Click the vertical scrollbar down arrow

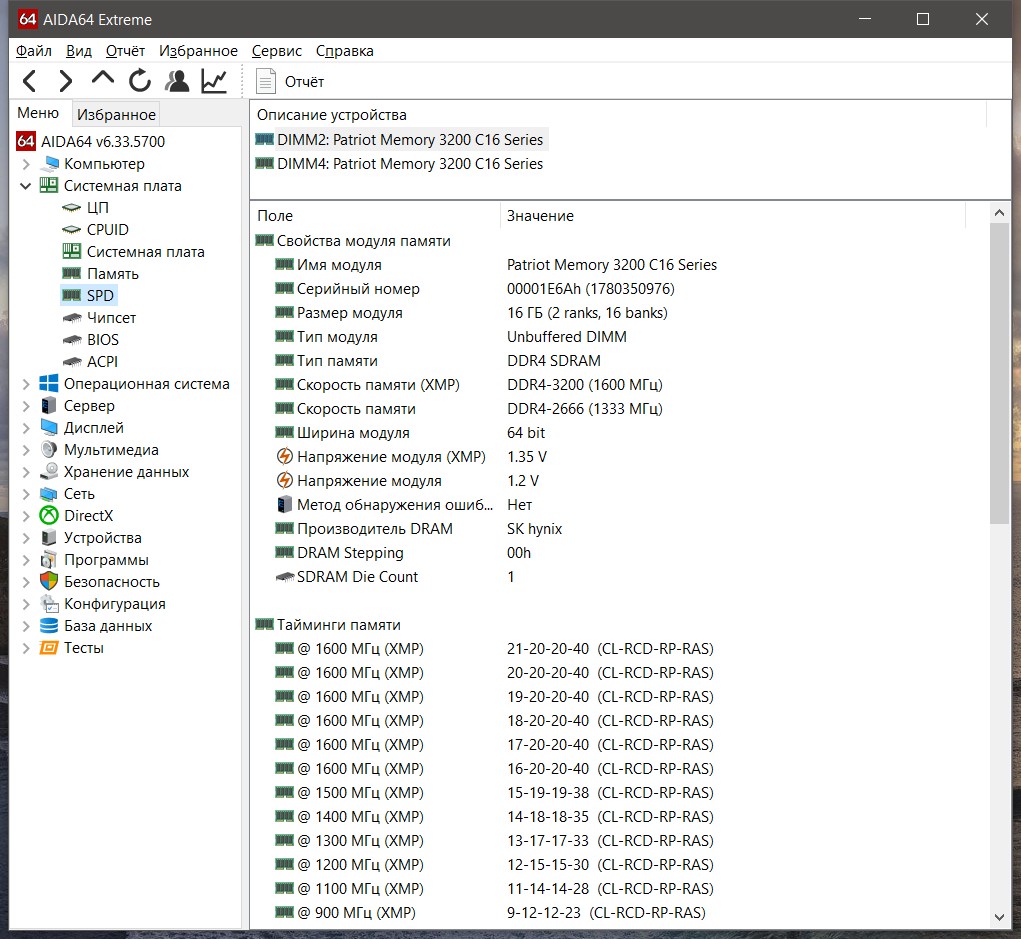(999, 917)
